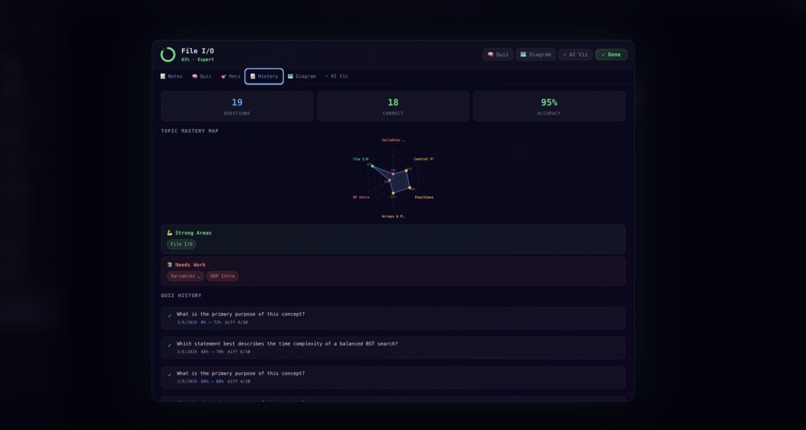Switch to the Quiz tab
Screen dimensions: 806x430
tap(202, 76)
